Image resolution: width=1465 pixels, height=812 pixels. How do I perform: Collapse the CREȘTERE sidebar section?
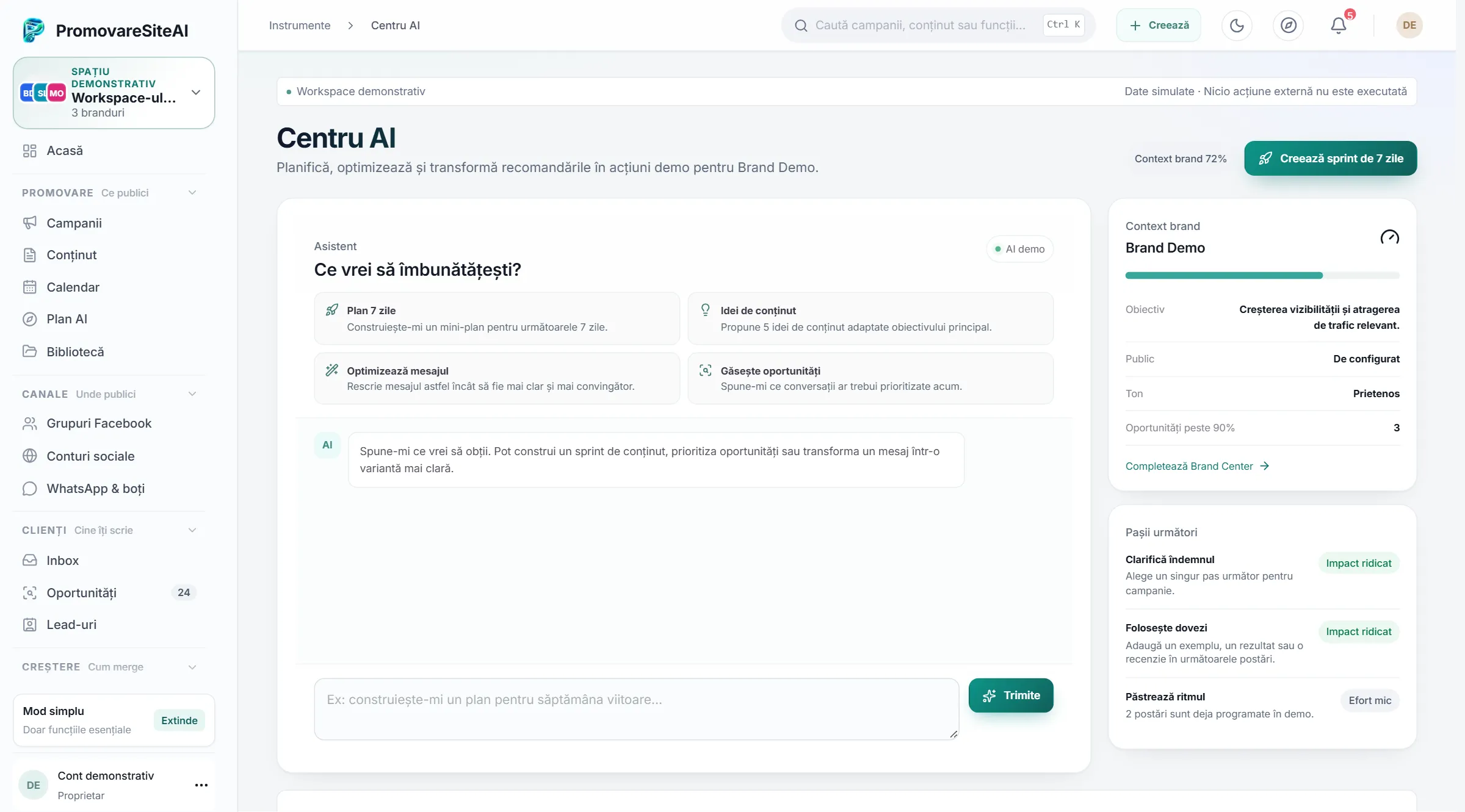[x=192, y=667]
